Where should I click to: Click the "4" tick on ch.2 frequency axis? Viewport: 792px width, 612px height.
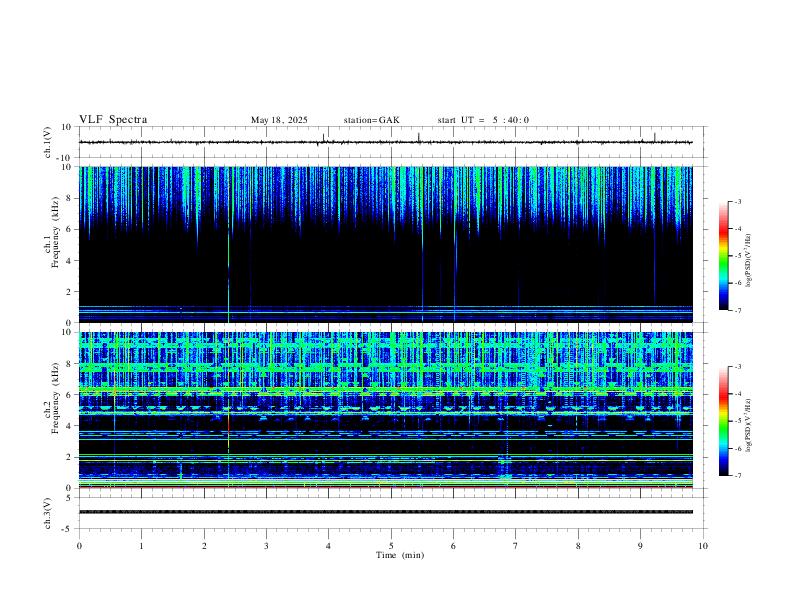69,426
